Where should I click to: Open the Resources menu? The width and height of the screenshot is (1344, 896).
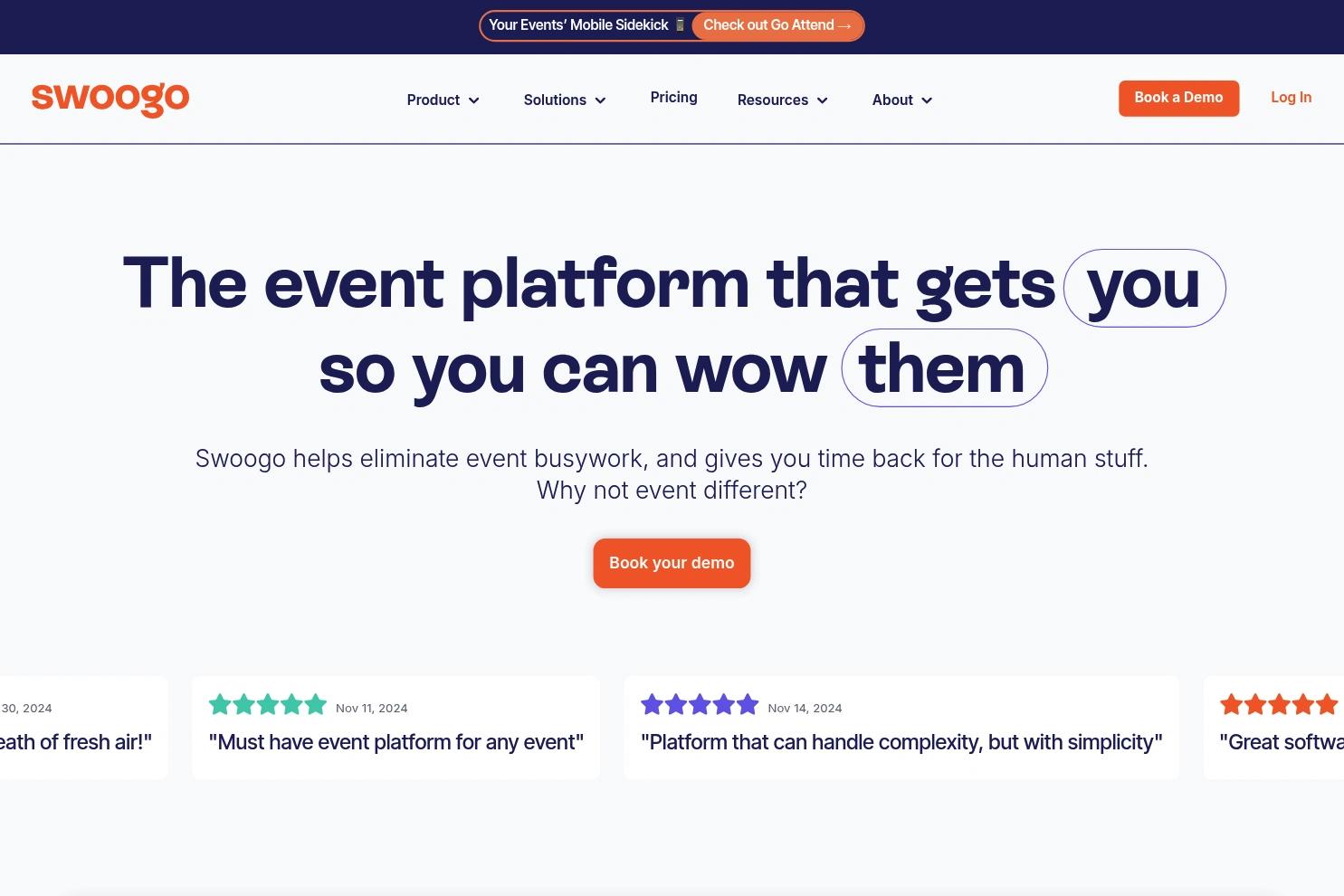point(773,100)
